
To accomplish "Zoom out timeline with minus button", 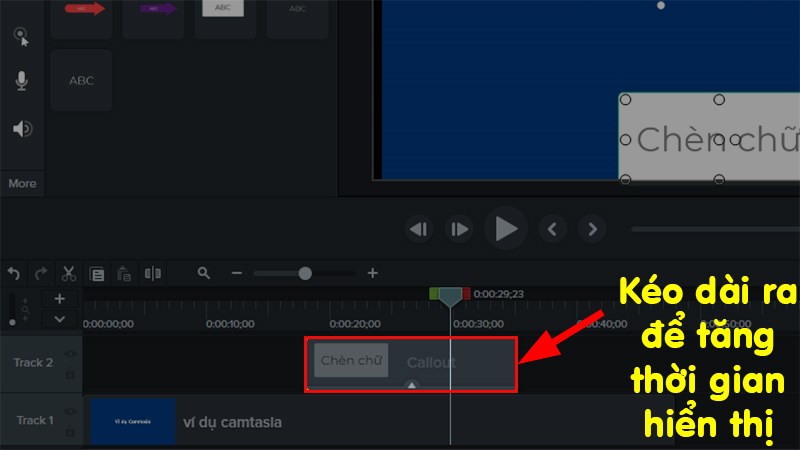I will (x=236, y=273).
